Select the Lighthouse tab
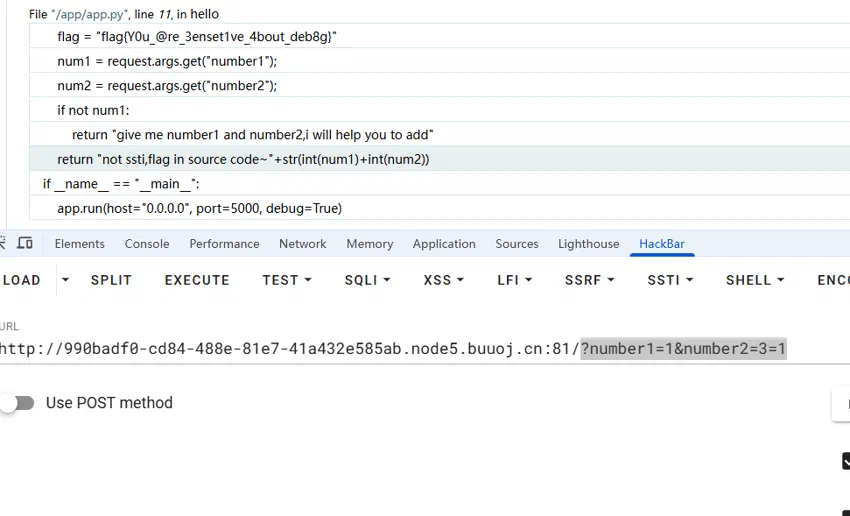The height and width of the screenshot is (516, 850). point(588,244)
